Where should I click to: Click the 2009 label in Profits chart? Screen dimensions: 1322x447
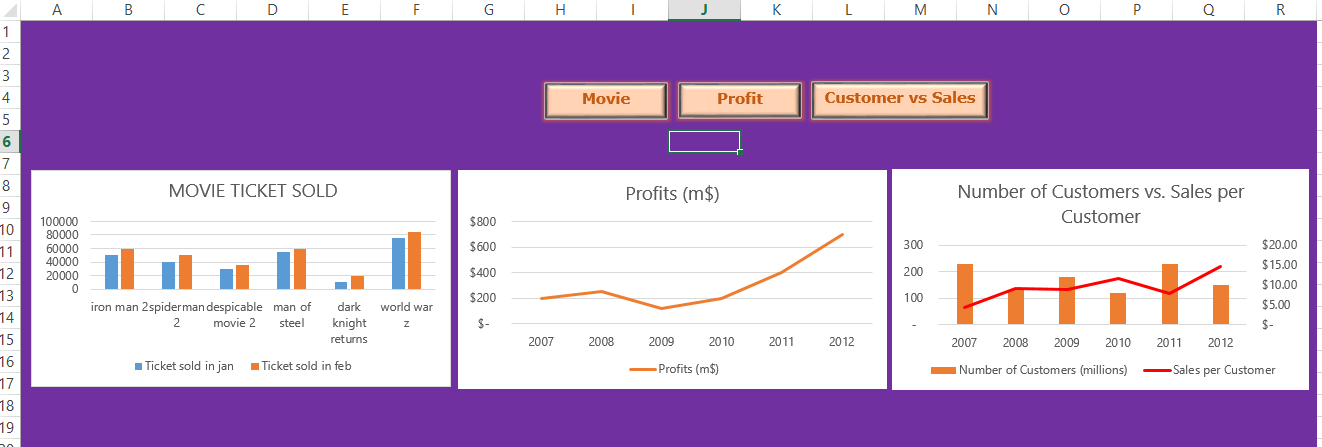(661, 341)
